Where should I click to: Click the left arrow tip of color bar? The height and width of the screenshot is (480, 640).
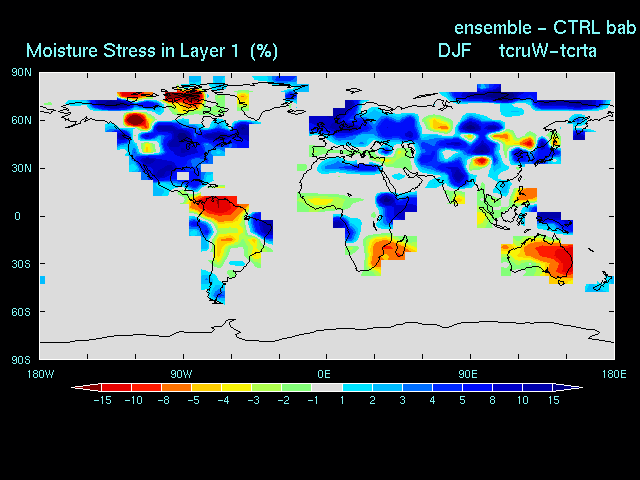pyautogui.click(x=73, y=387)
